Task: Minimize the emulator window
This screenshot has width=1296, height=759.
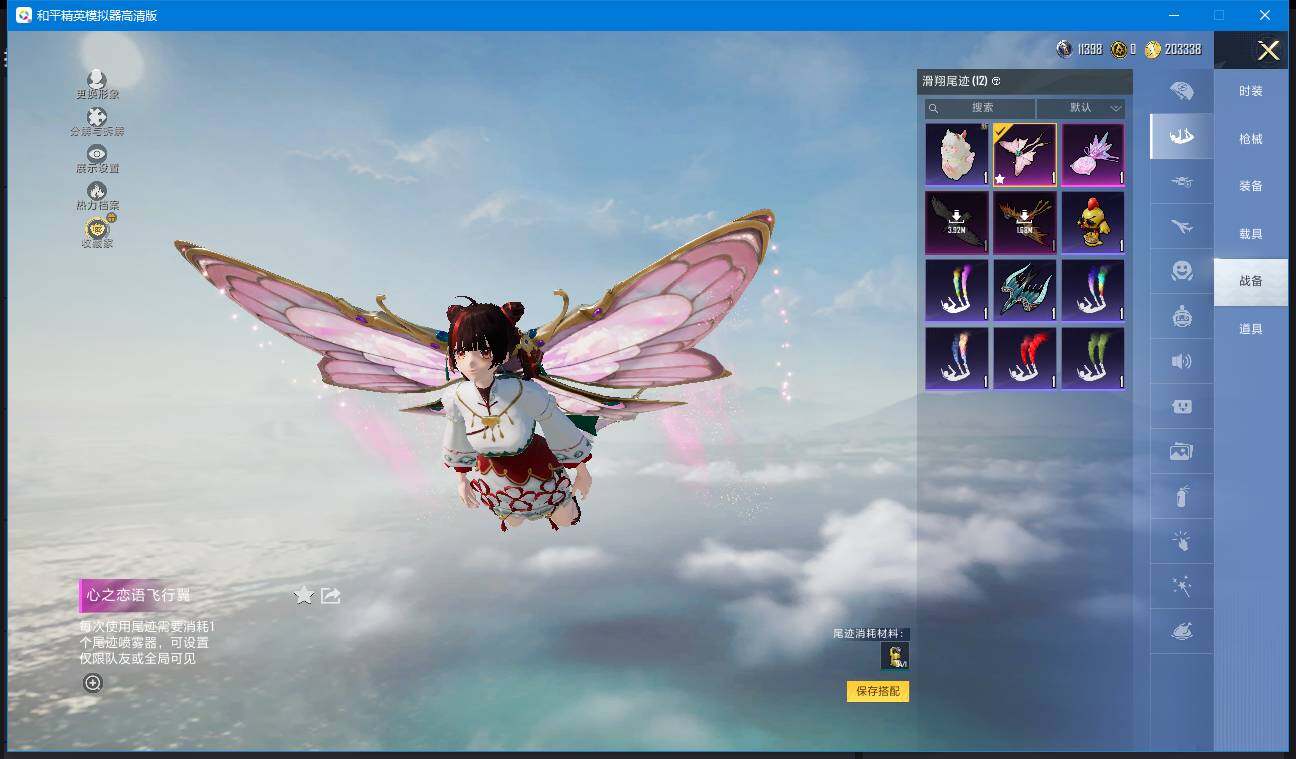Action: 1172,15
